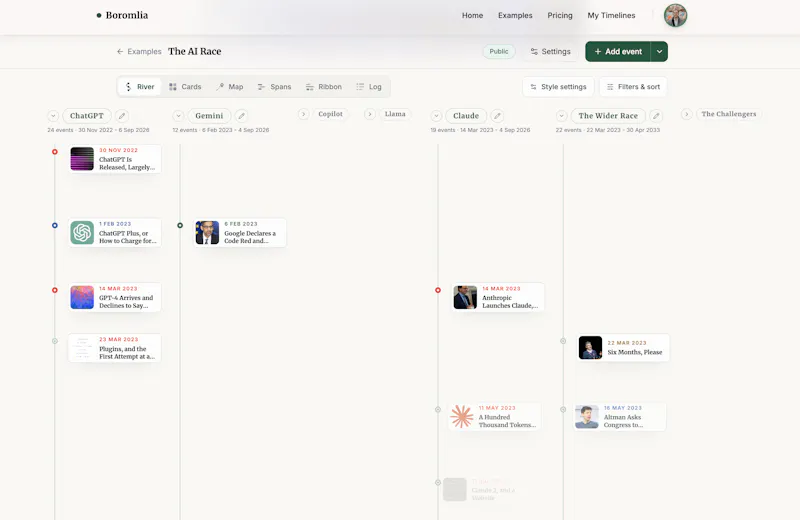Image resolution: width=800 pixels, height=520 pixels.
Task: Open Filters & sort
Action: [633, 87]
